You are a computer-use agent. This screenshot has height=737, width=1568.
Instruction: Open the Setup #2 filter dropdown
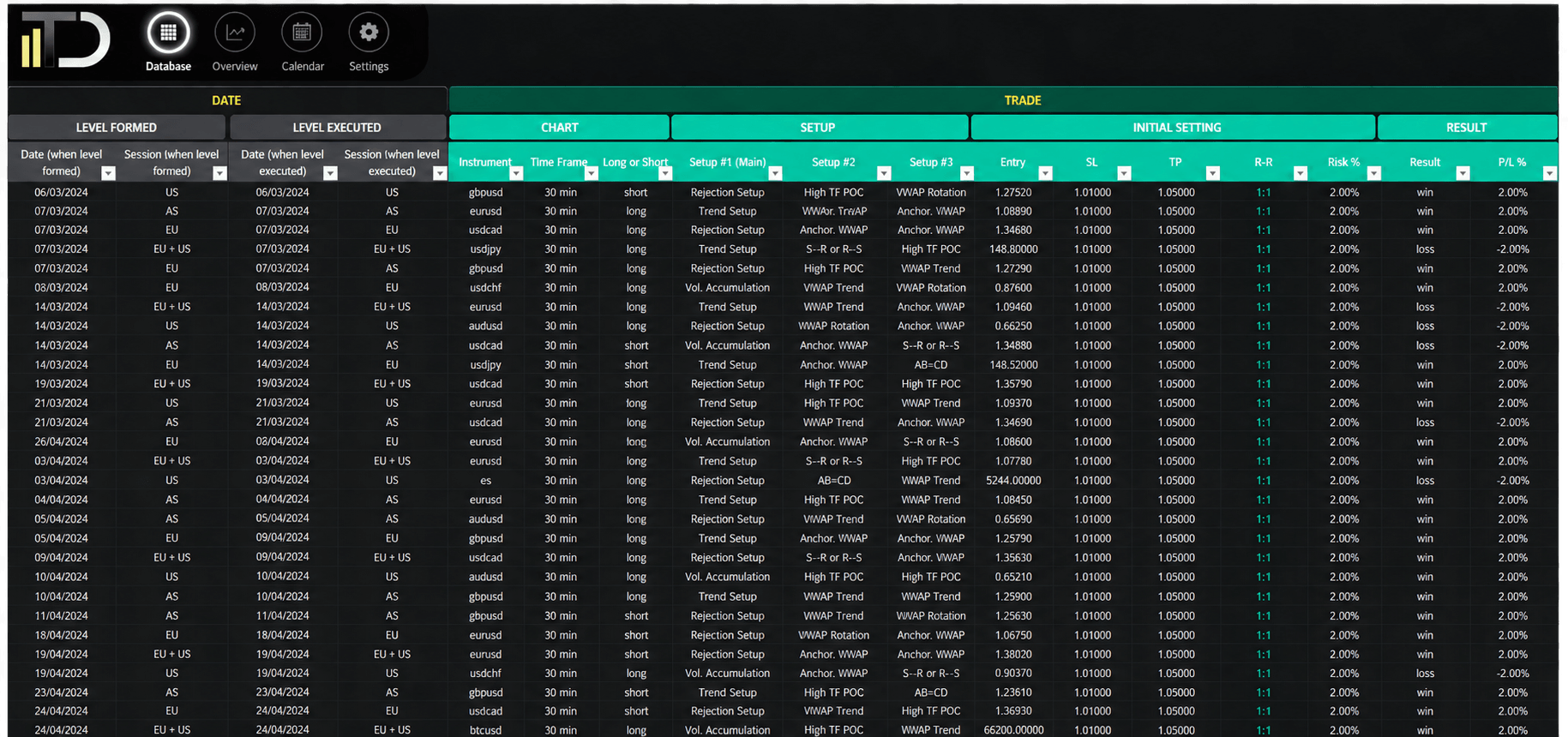pyautogui.click(x=884, y=173)
